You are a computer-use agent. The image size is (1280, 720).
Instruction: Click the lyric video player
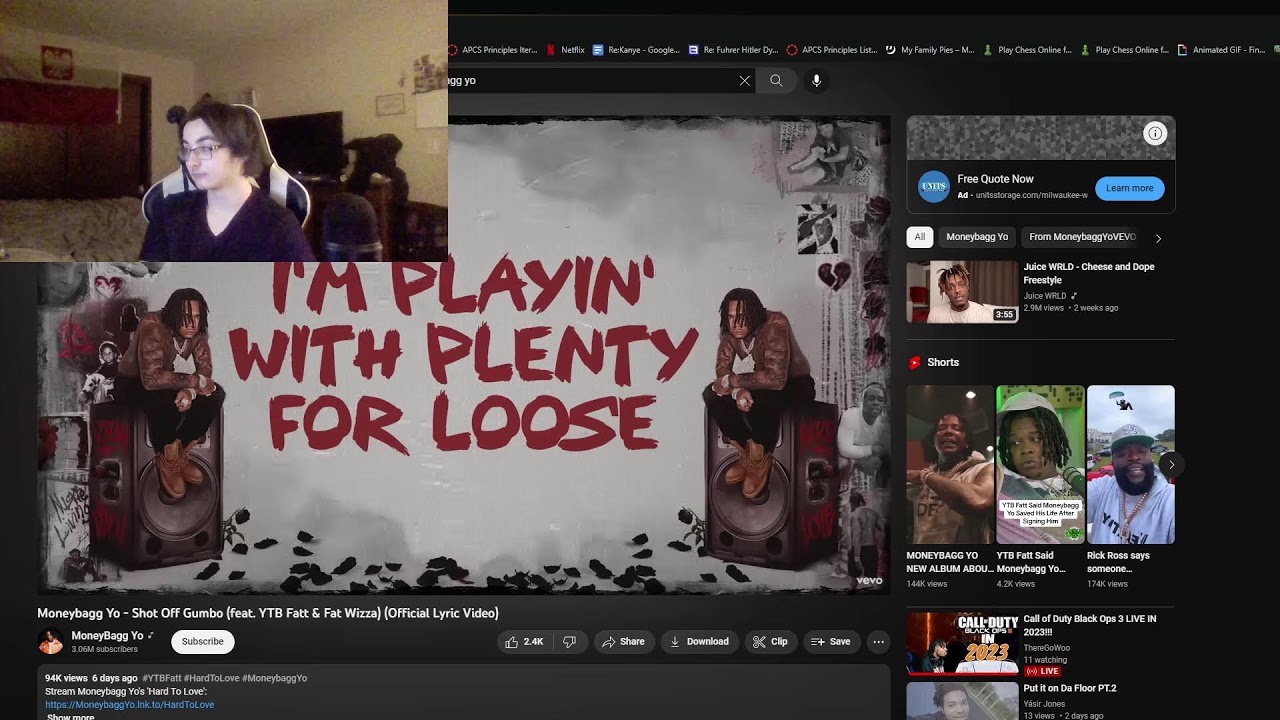(x=464, y=355)
